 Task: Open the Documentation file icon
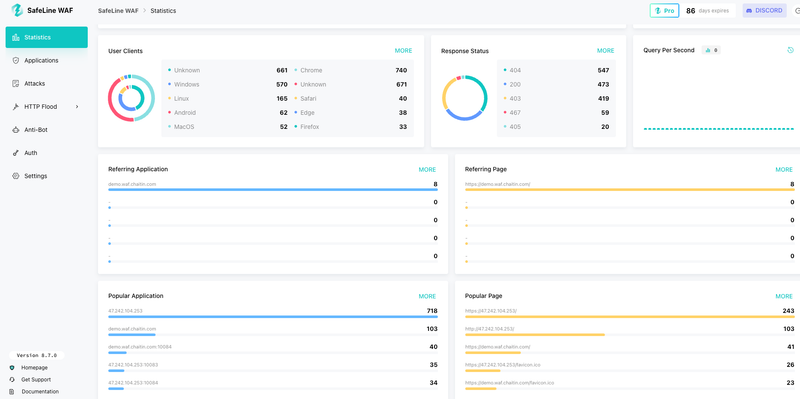(x=12, y=391)
